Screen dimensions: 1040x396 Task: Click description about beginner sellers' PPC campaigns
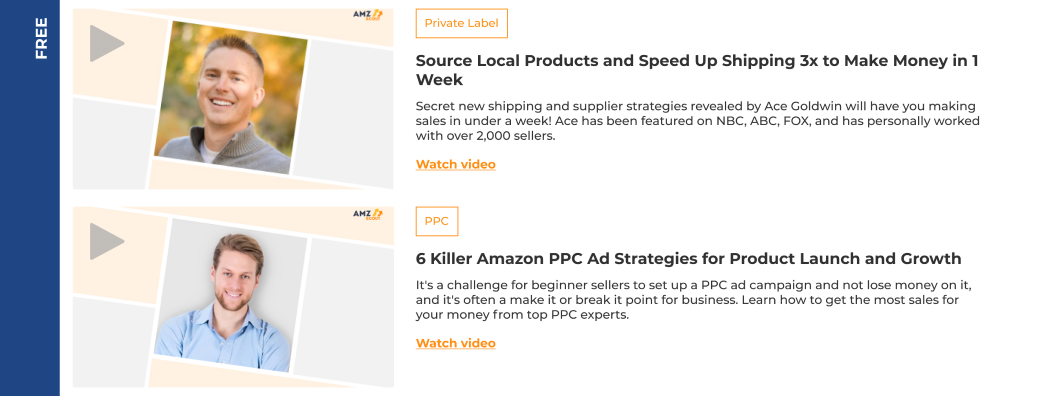click(698, 300)
